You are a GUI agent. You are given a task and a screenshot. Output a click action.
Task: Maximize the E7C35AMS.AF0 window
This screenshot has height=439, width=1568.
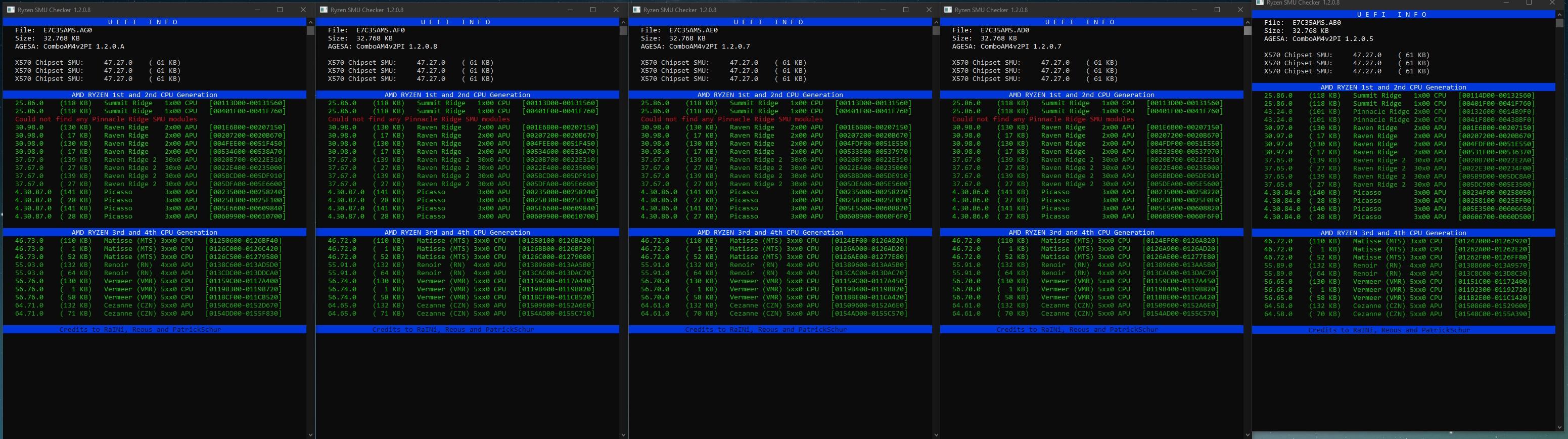(x=593, y=10)
